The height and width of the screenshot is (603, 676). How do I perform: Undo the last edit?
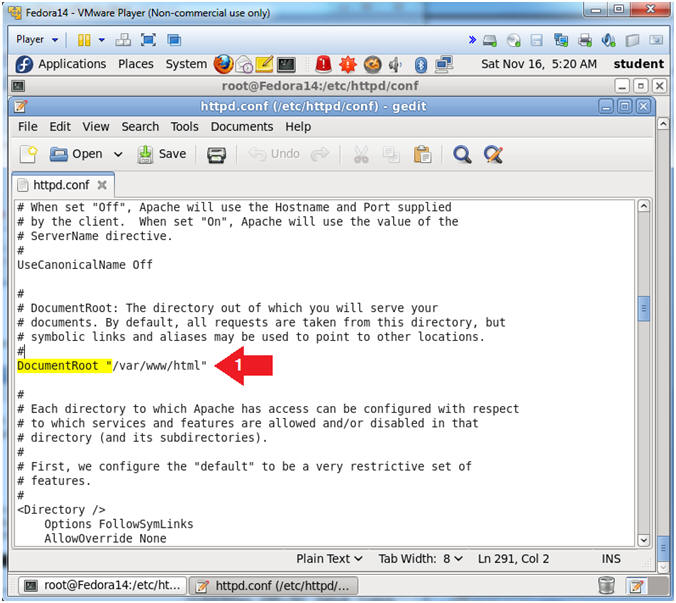pyautogui.click(x=274, y=153)
